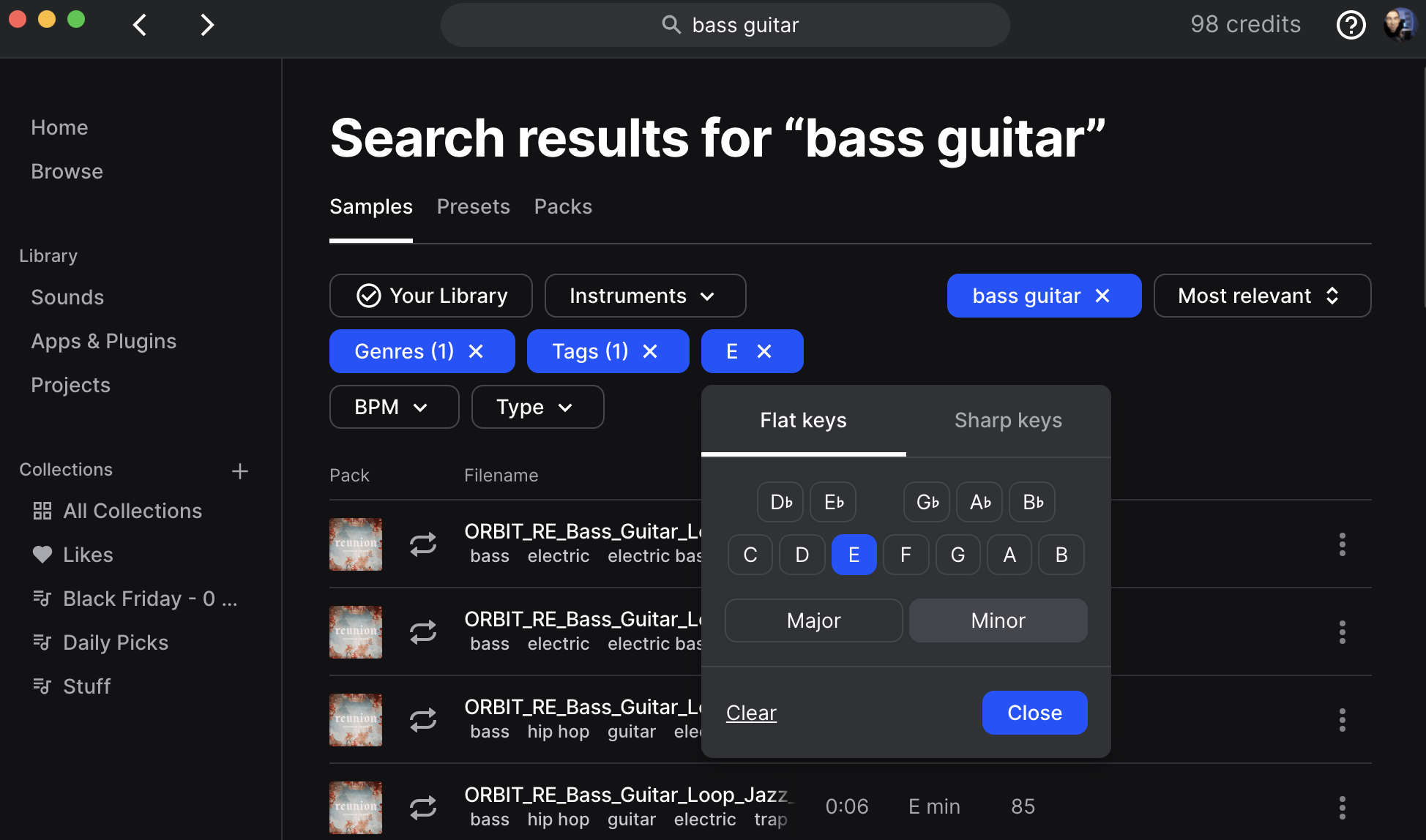1426x840 pixels.
Task: Switch to the Packs tab
Action: point(564,206)
